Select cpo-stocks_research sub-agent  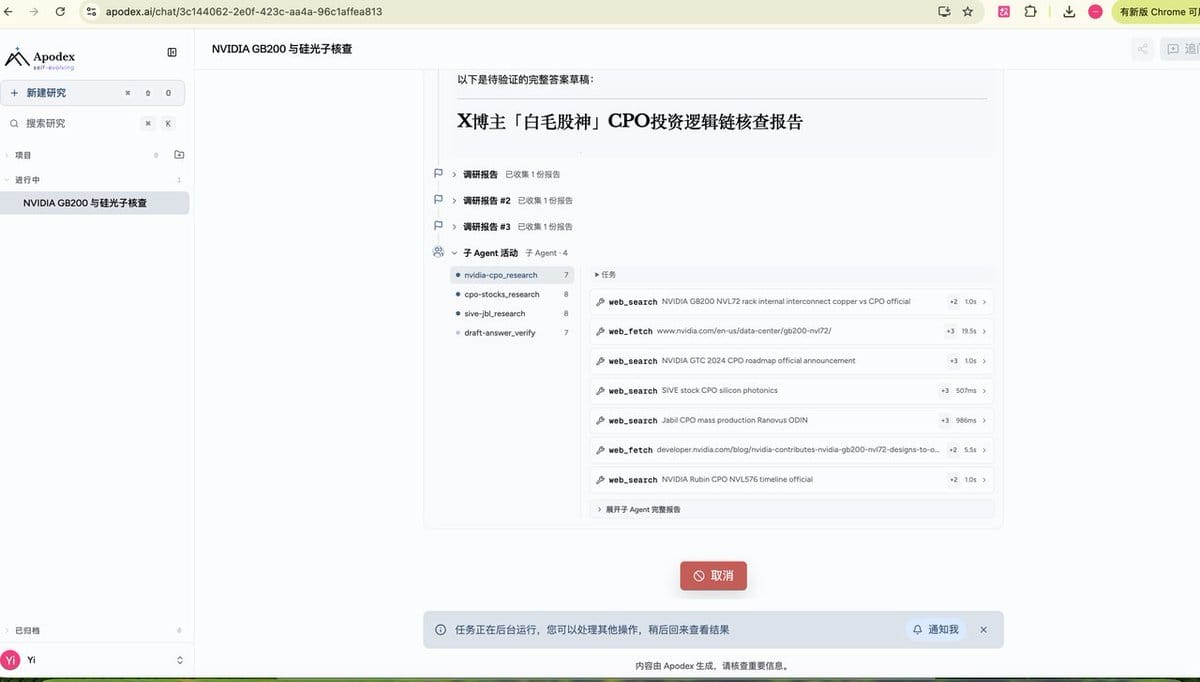pos(512,294)
